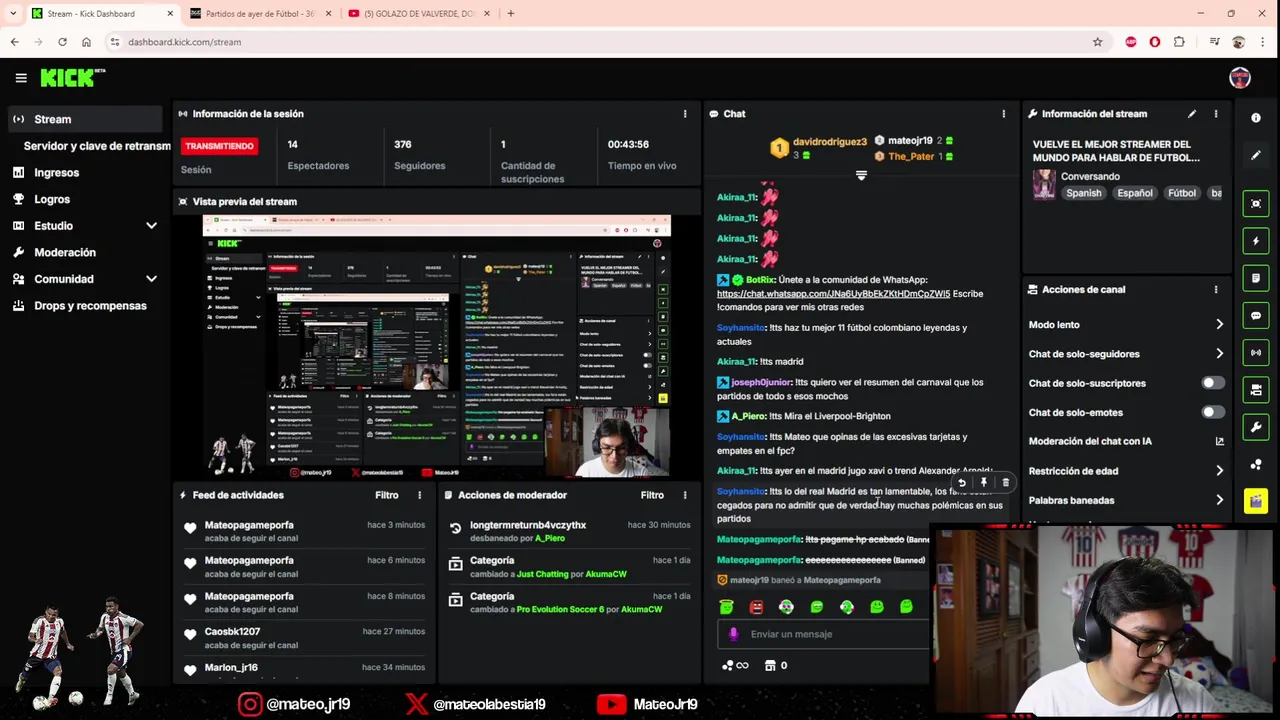Click the Español tag
Viewport: 1280px width, 720px height.
point(1135,193)
